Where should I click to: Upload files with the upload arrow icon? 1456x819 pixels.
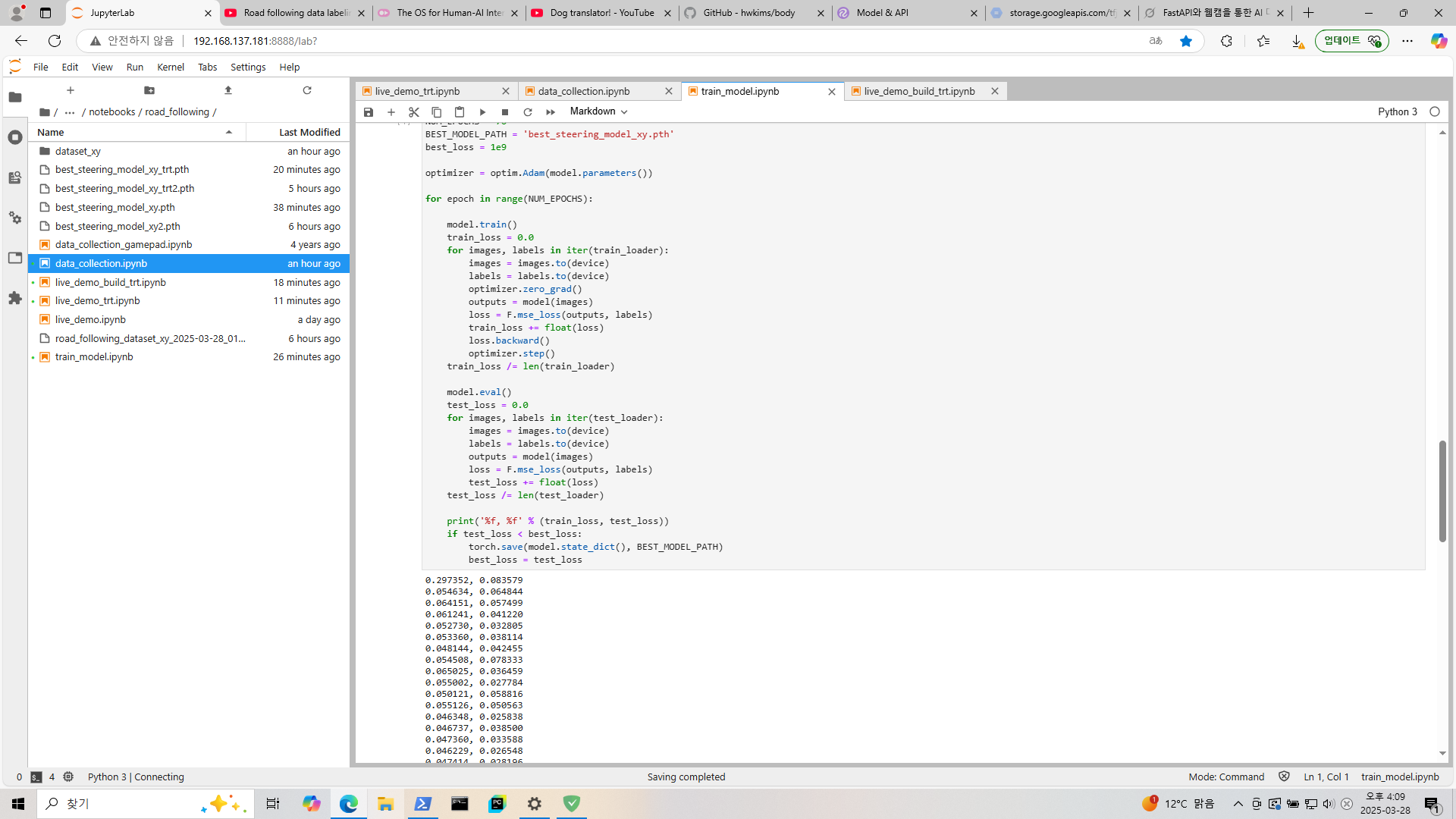tap(228, 90)
